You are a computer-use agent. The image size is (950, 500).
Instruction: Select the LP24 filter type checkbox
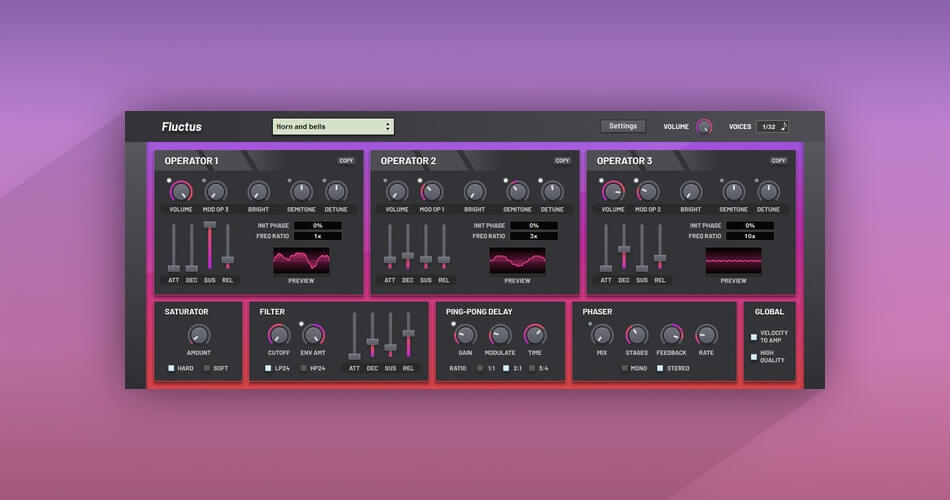268,368
